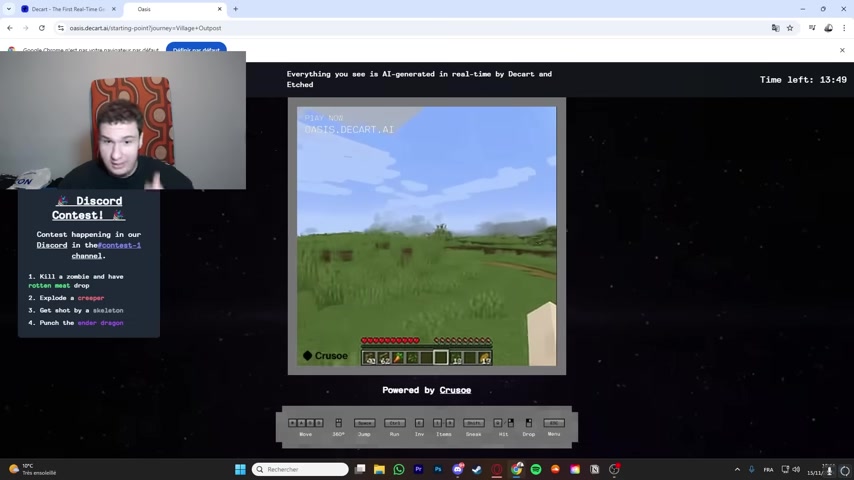Go back to the previous page

click(x=10, y=28)
